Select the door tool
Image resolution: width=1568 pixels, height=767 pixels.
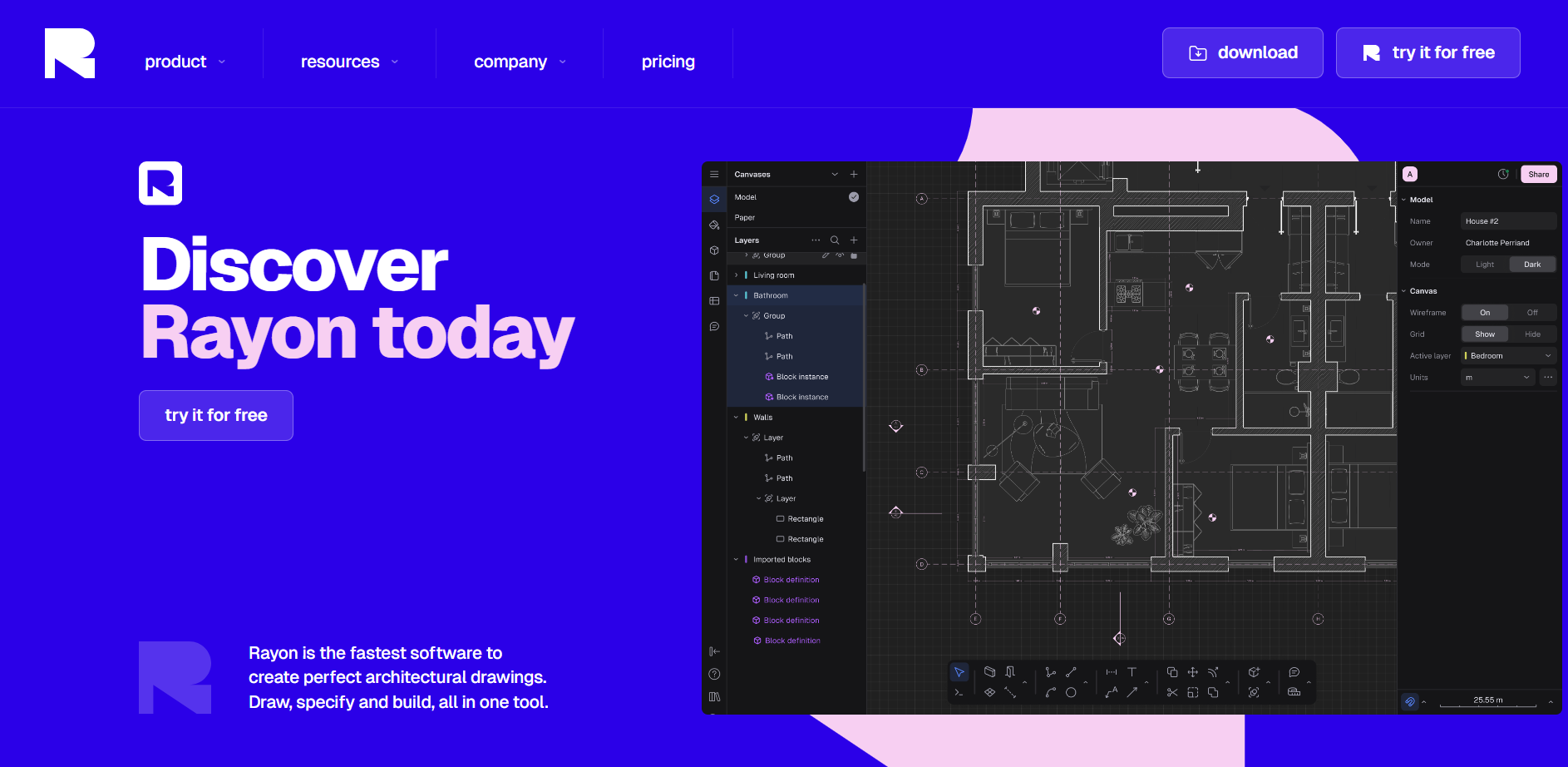[1010, 672]
